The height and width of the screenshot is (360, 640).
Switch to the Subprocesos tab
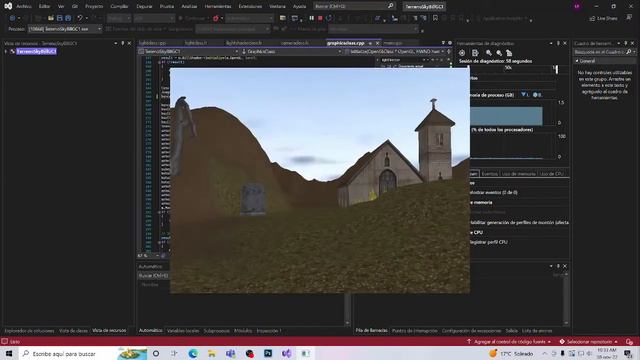click(x=216, y=331)
